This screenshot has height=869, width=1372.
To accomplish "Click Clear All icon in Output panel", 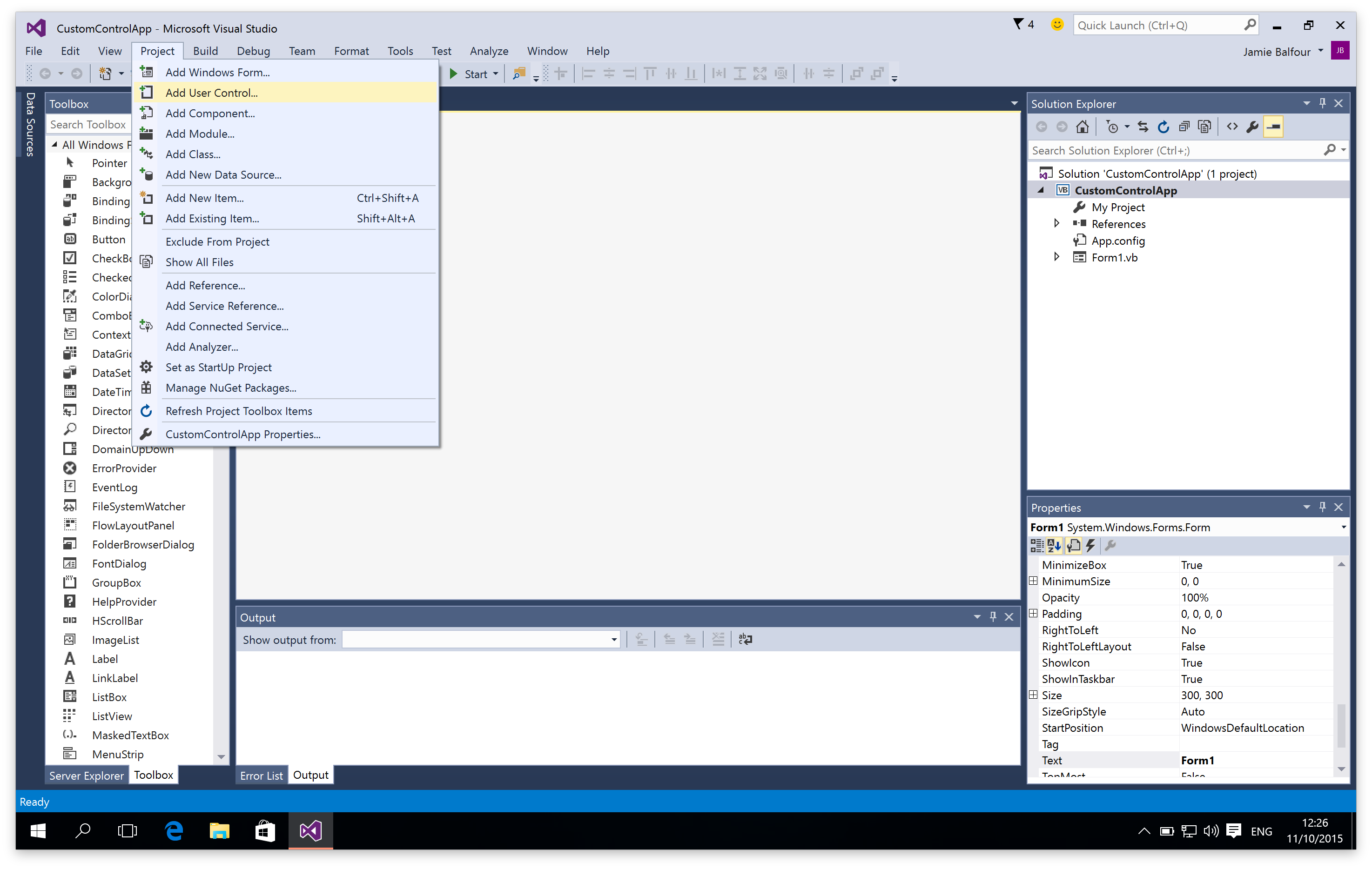I will 718,639.
